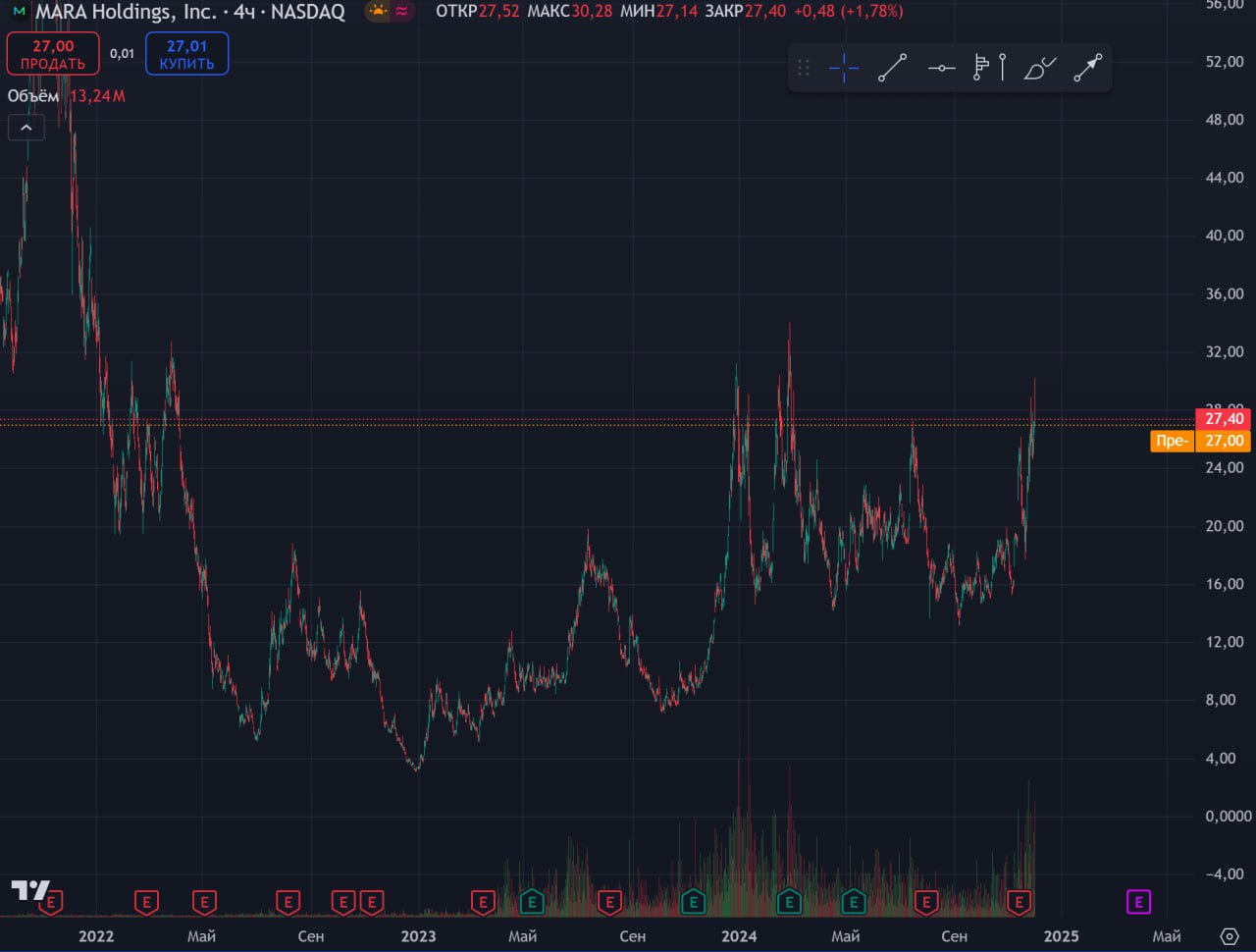Viewport: 1256px width, 952px height.
Task: Open the last red earnings marker before 2025
Action: click(x=1020, y=902)
